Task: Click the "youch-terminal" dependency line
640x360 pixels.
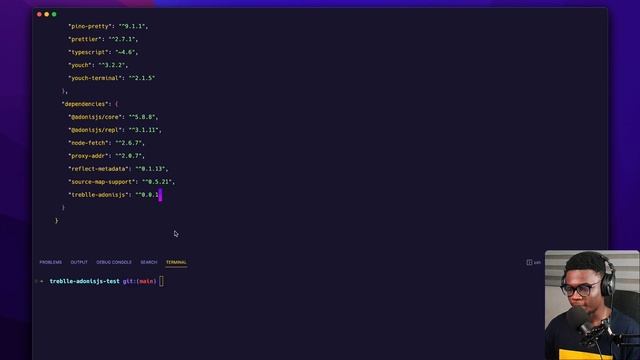Action: pyautogui.click(x=111, y=78)
